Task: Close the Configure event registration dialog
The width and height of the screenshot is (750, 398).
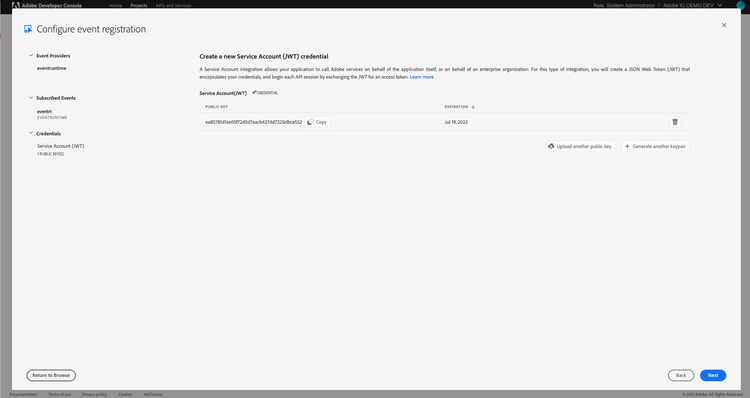Action: click(x=724, y=25)
